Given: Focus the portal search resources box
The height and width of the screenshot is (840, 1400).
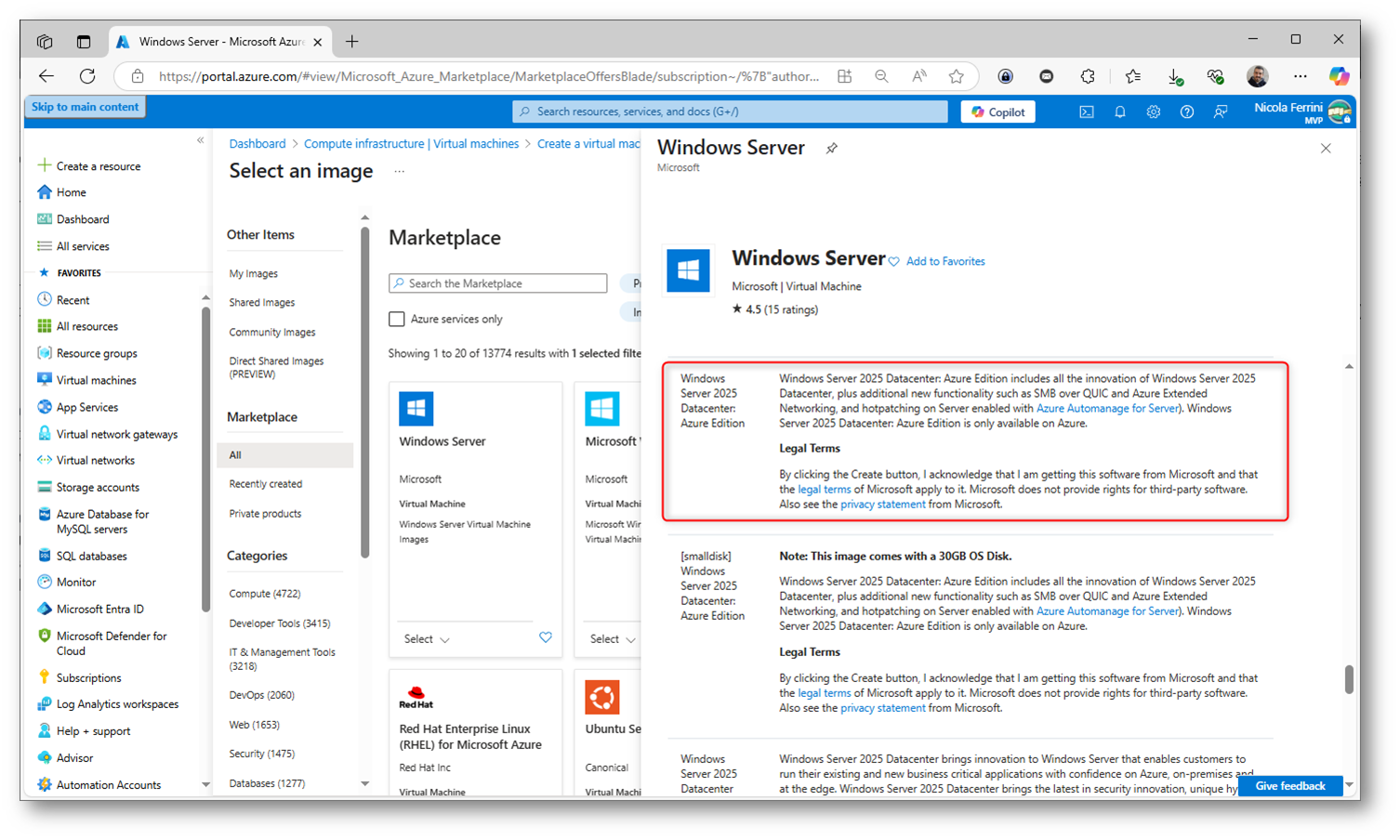Looking at the screenshot, I should [730, 112].
